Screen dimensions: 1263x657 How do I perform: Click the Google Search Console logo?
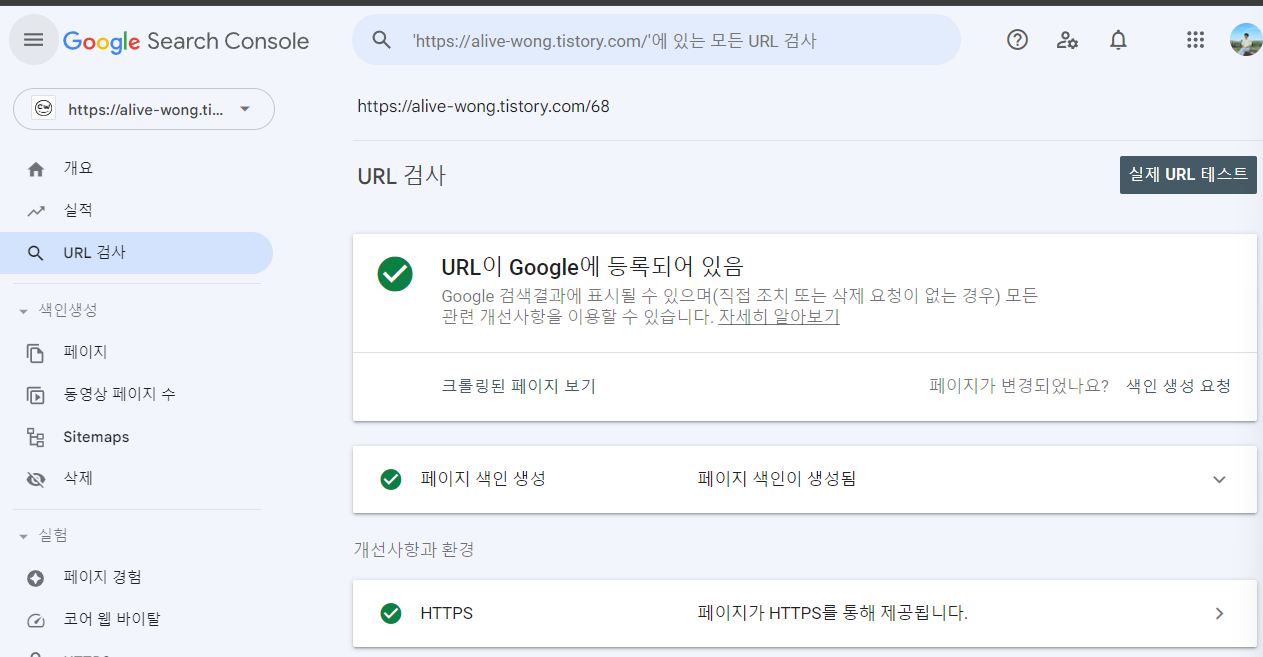tap(186, 41)
